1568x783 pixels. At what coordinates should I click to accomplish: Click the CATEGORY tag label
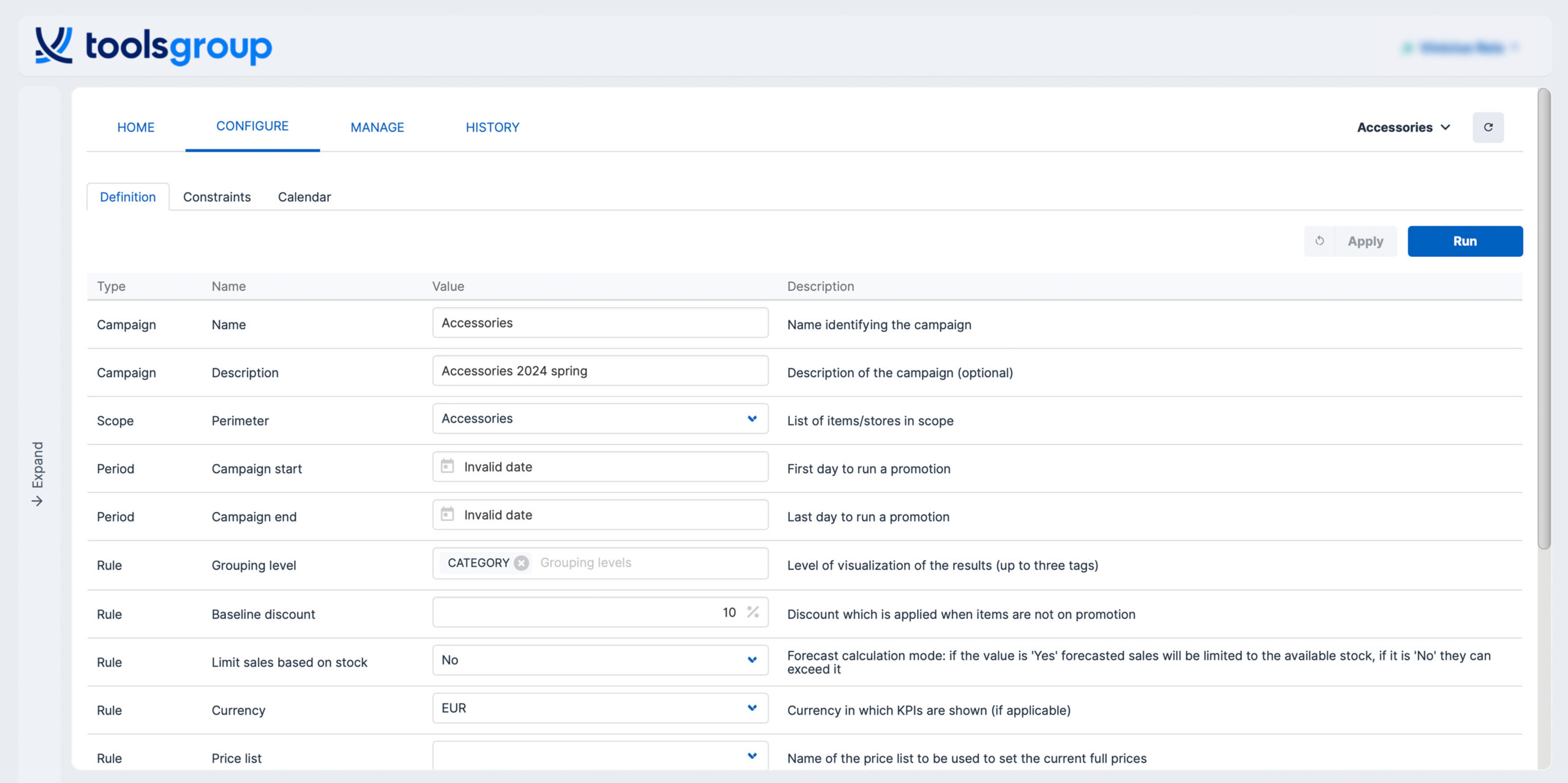tap(478, 563)
